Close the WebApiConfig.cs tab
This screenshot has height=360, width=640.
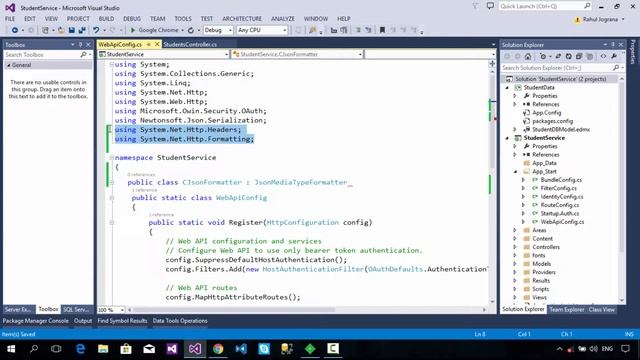157,44
